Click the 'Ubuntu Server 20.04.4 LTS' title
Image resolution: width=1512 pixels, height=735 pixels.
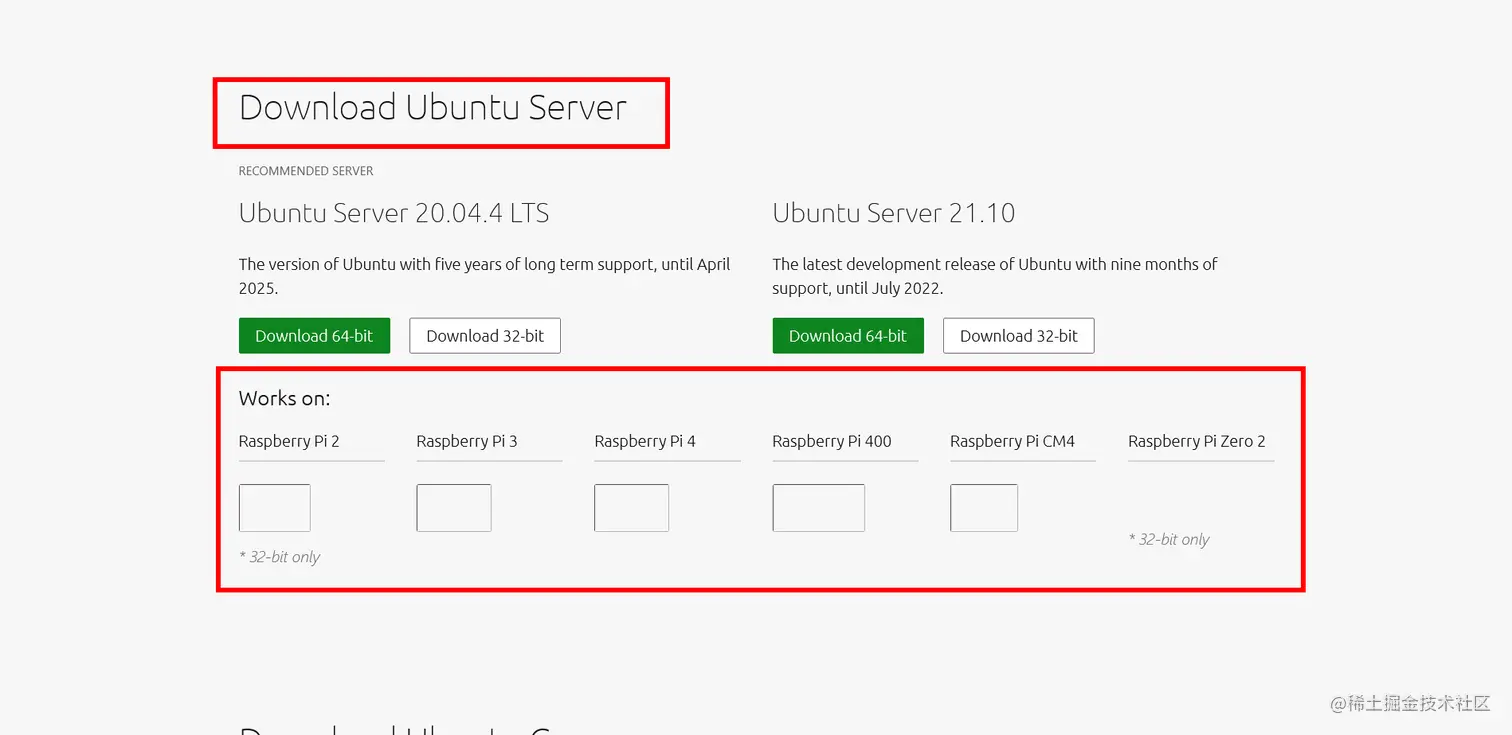[394, 213]
